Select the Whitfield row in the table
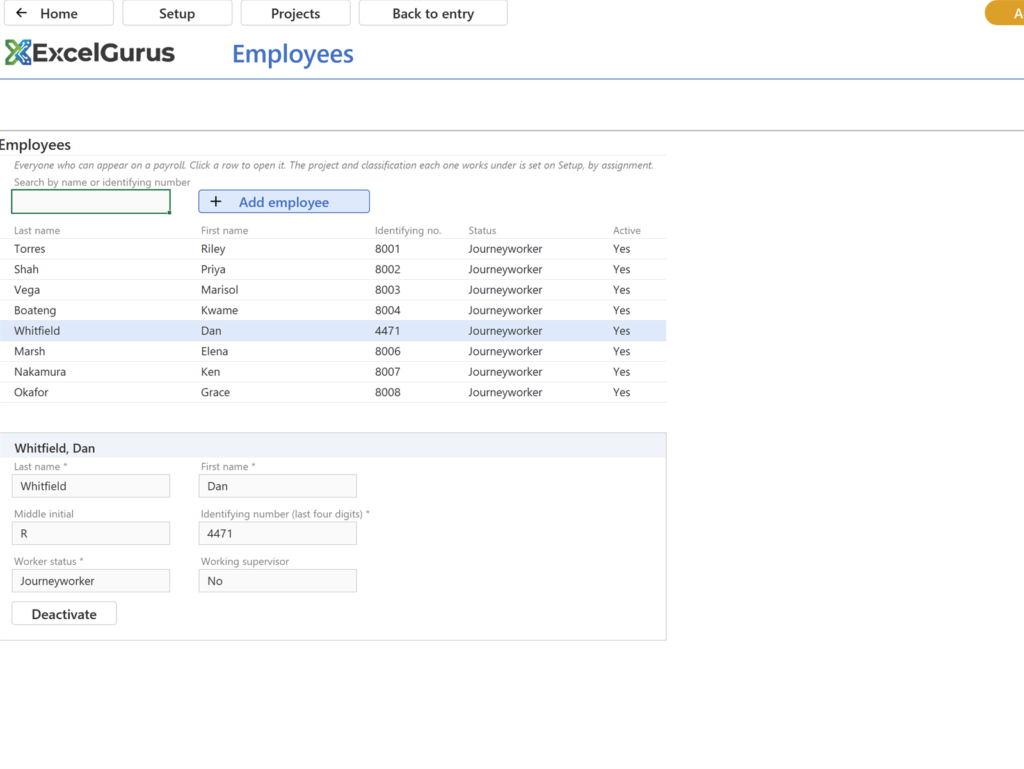The image size is (1024, 769). point(333,330)
